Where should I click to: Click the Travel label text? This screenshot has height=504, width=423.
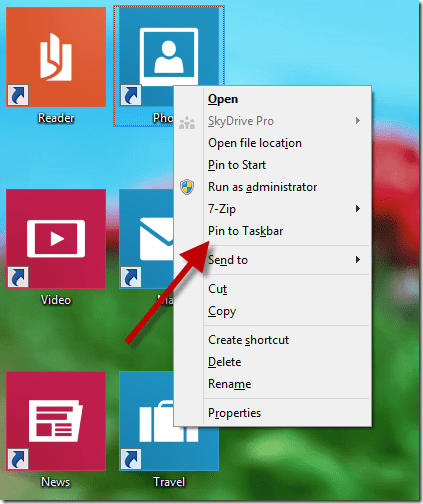pos(169,482)
